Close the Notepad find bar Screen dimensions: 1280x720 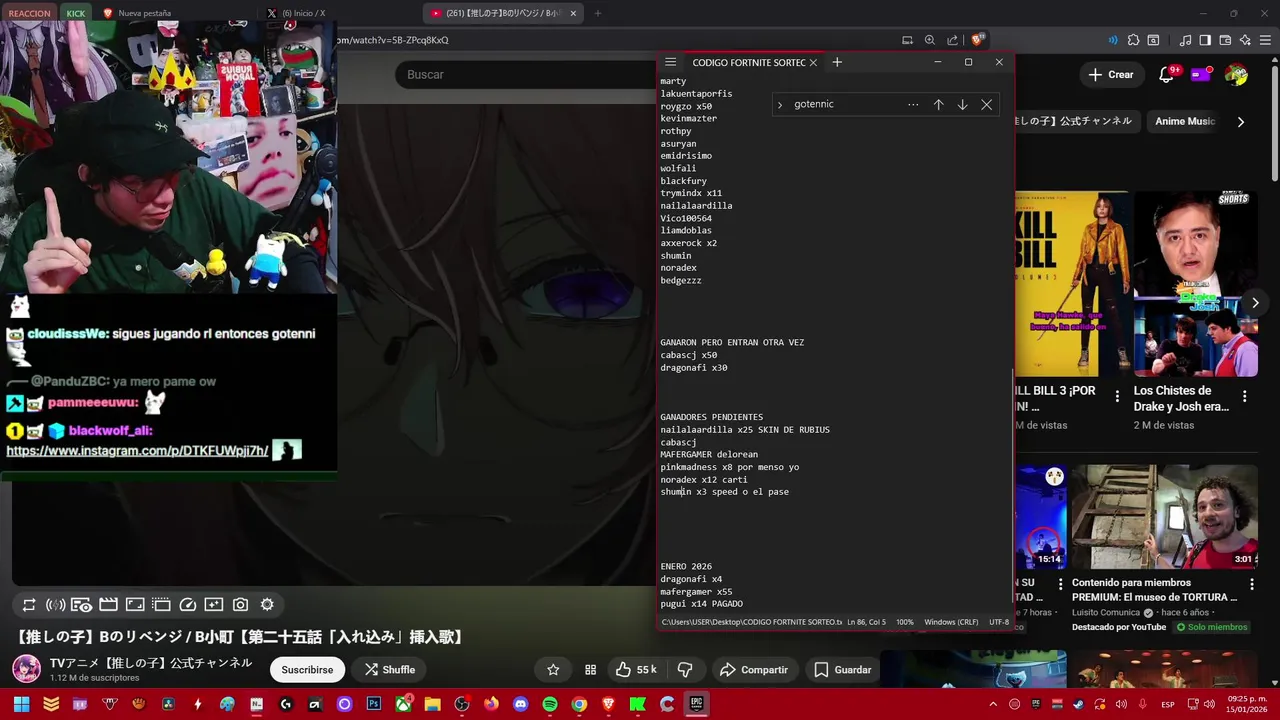(x=986, y=104)
